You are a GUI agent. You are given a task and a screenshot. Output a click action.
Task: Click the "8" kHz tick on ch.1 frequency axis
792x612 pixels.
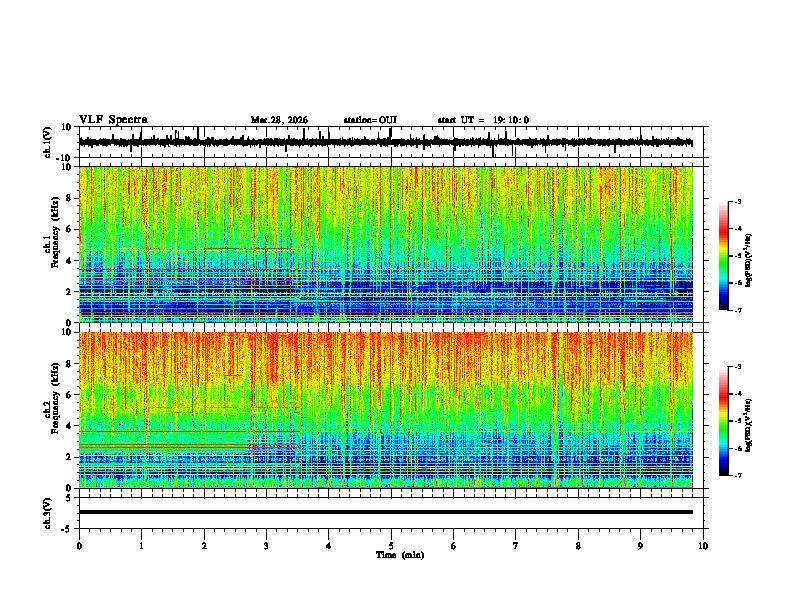(70, 198)
